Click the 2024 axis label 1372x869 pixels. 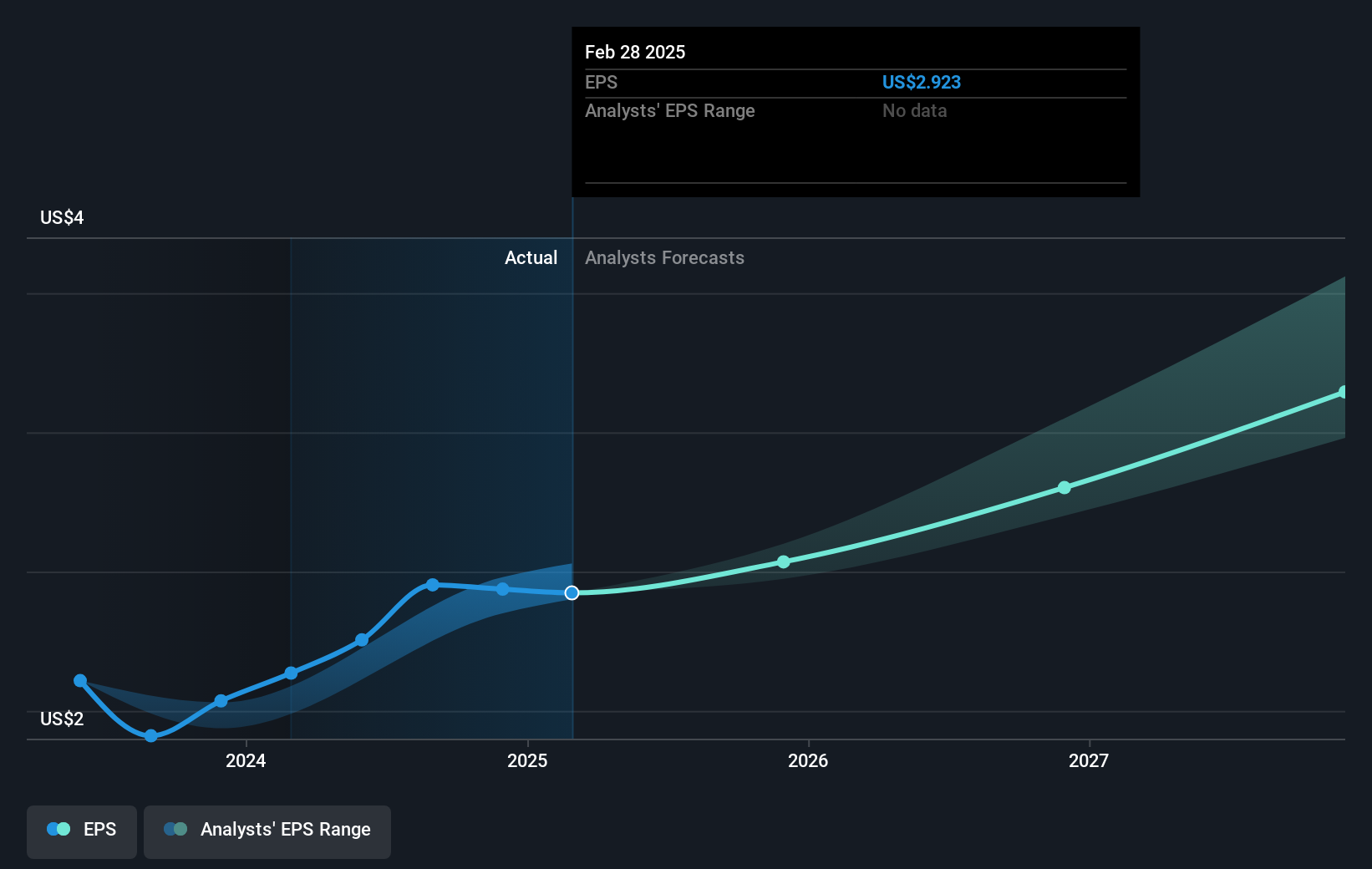click(246, 760)
